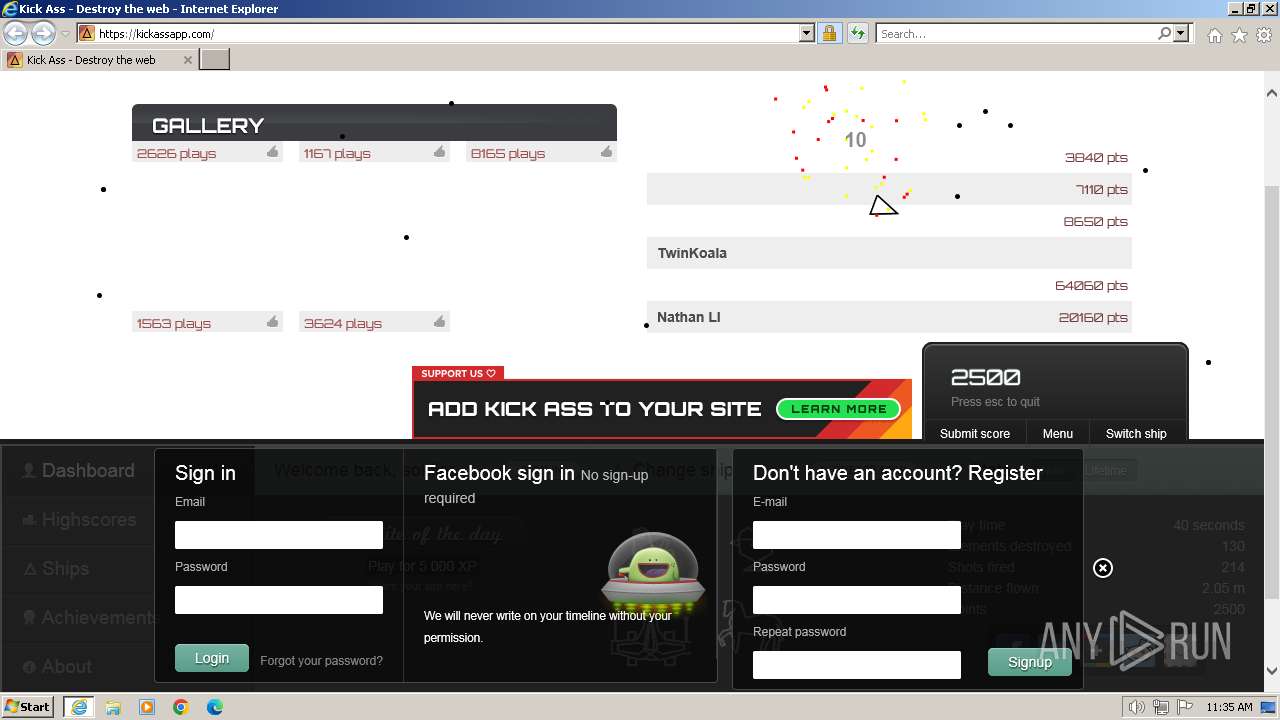
Task: Click the Register E-mail field
Action: click(857, 535)
